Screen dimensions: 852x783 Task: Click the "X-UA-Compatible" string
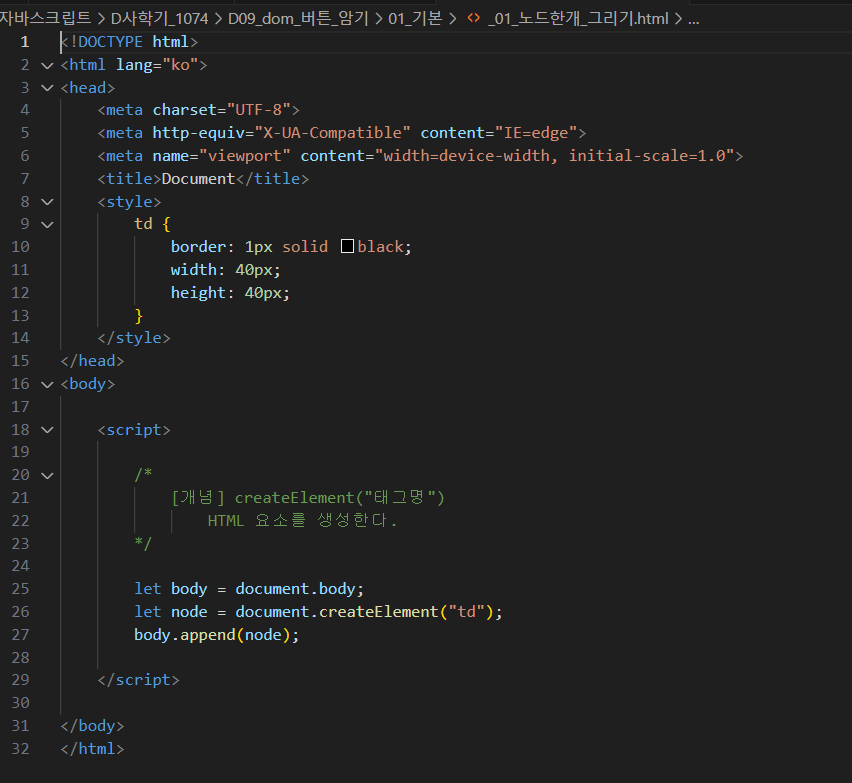[333, 133]
